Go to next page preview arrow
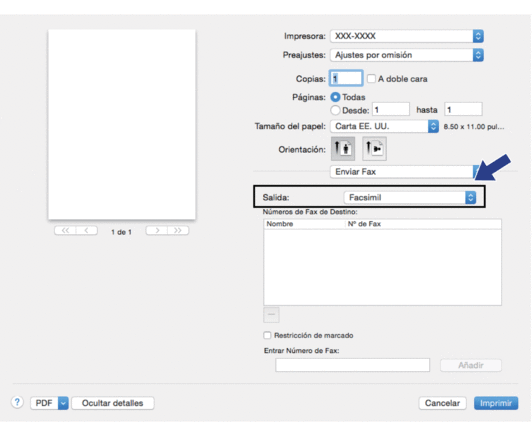Screen dimensions: 532x435 [156, 231]
